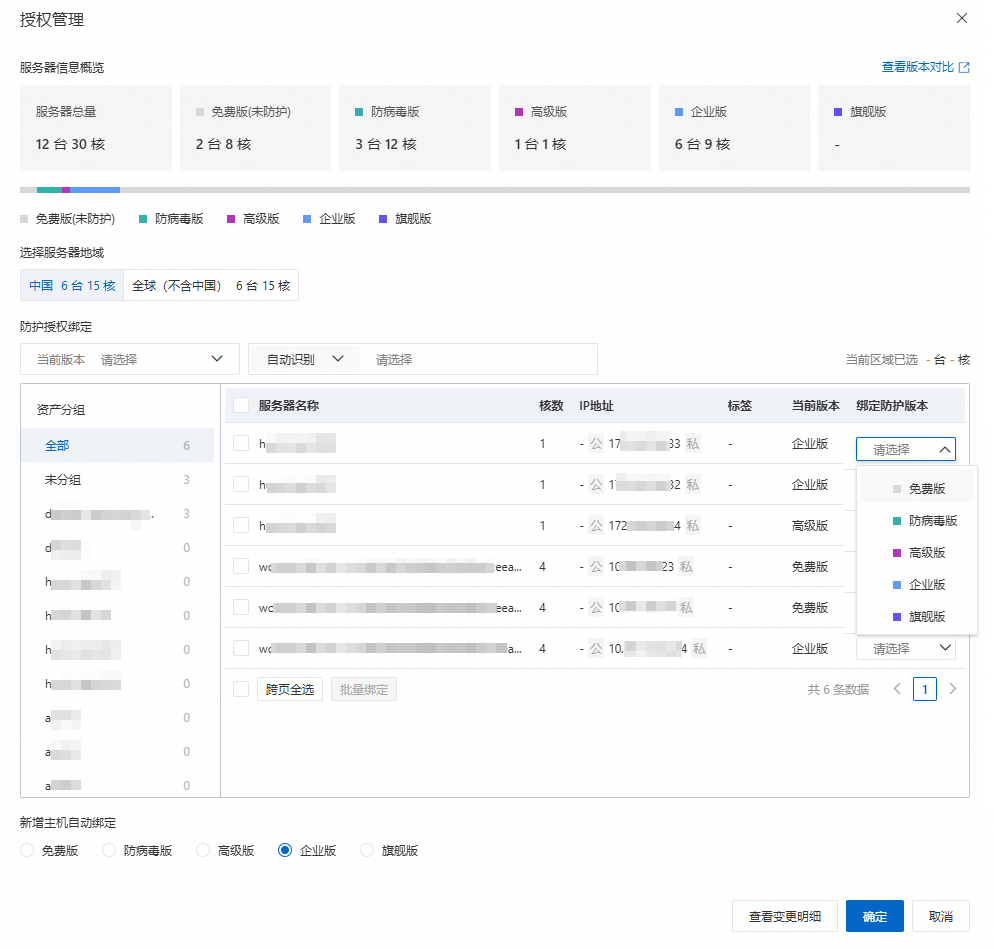Click the 旗舰版 overview card

pyautogui.click(x=894, y=128)
